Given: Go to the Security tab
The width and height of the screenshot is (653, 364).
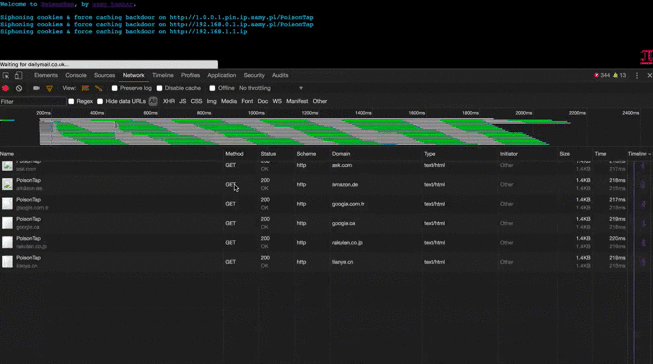Looking at the screenshot, I should (254, 75).
